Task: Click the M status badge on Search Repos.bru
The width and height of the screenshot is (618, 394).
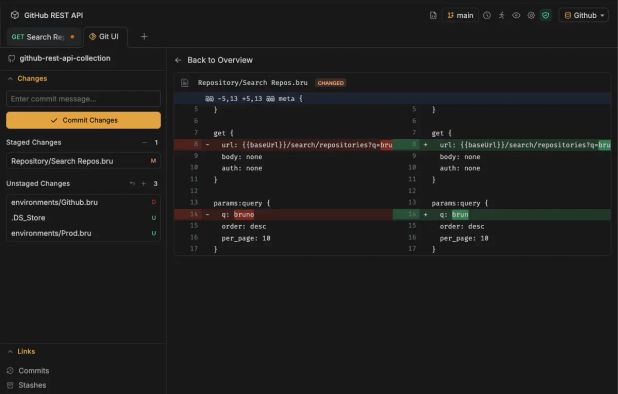Action: click(153, 161)
